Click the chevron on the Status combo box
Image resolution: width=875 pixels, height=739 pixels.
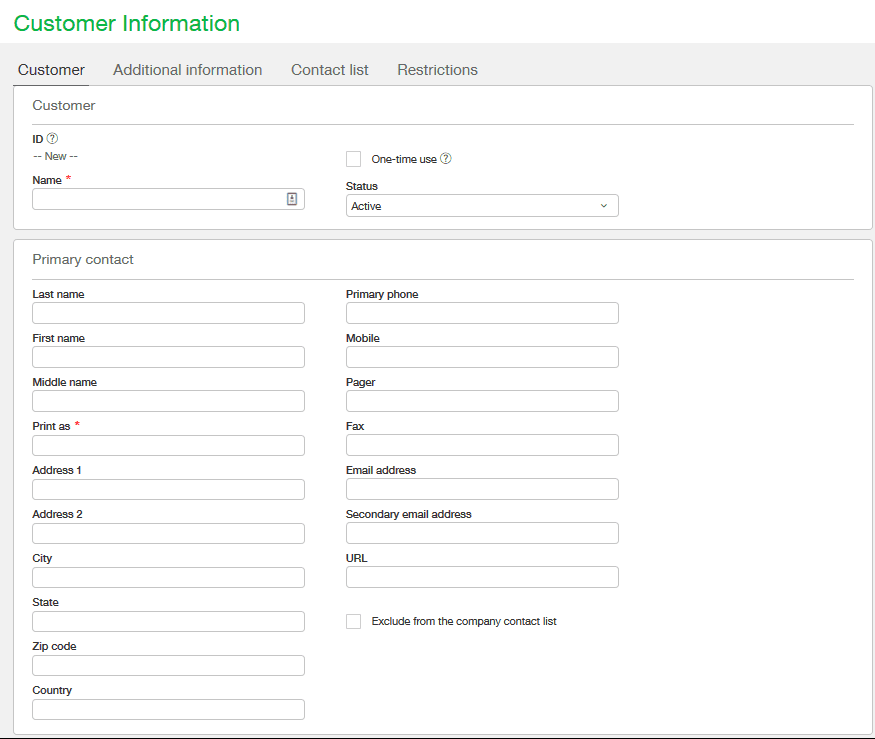(x=604, y=205)
